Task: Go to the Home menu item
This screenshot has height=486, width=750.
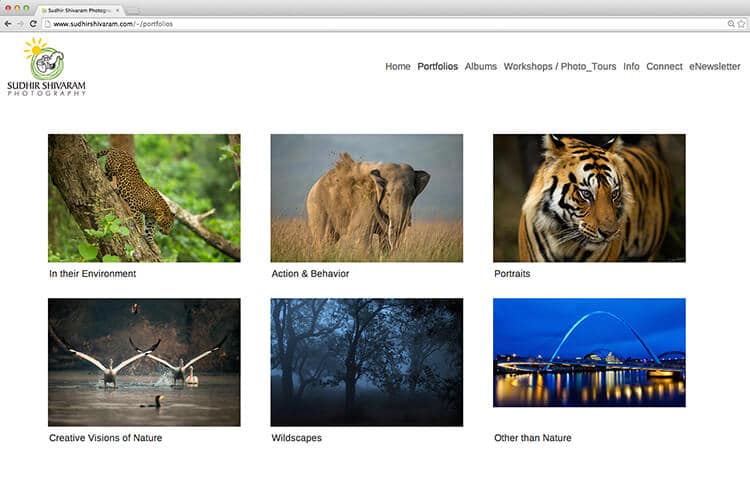Action: tap(398, 67)
